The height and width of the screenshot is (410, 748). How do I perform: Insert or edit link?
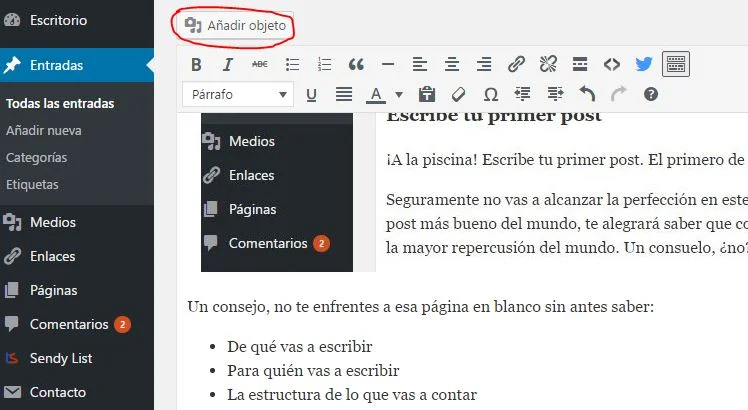[516, 64]
